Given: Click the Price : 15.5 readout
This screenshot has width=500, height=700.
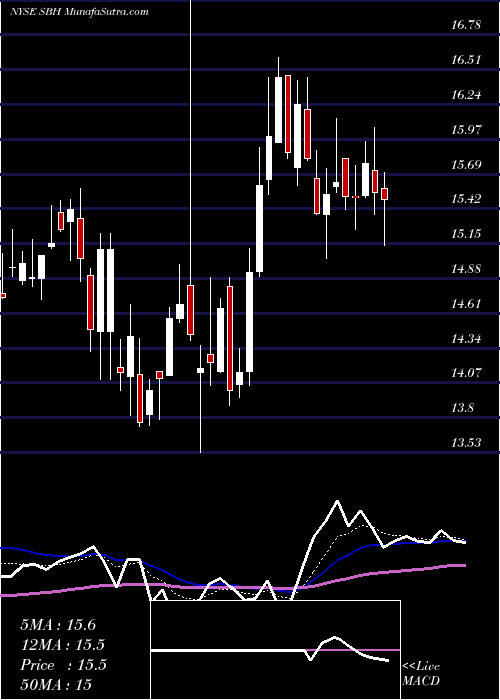Looking at the screenshot, I should [x=63, y=665].
